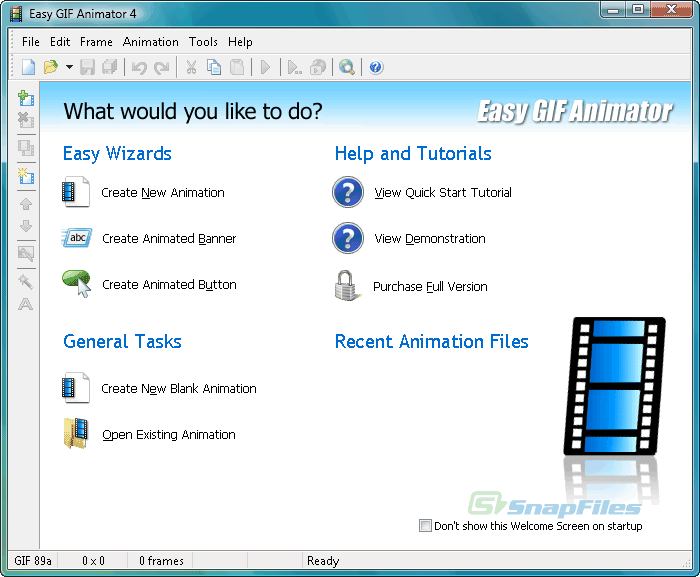Click the GIF 89a status bar entry
Screen dimensions: 700x577
point(33,561)
